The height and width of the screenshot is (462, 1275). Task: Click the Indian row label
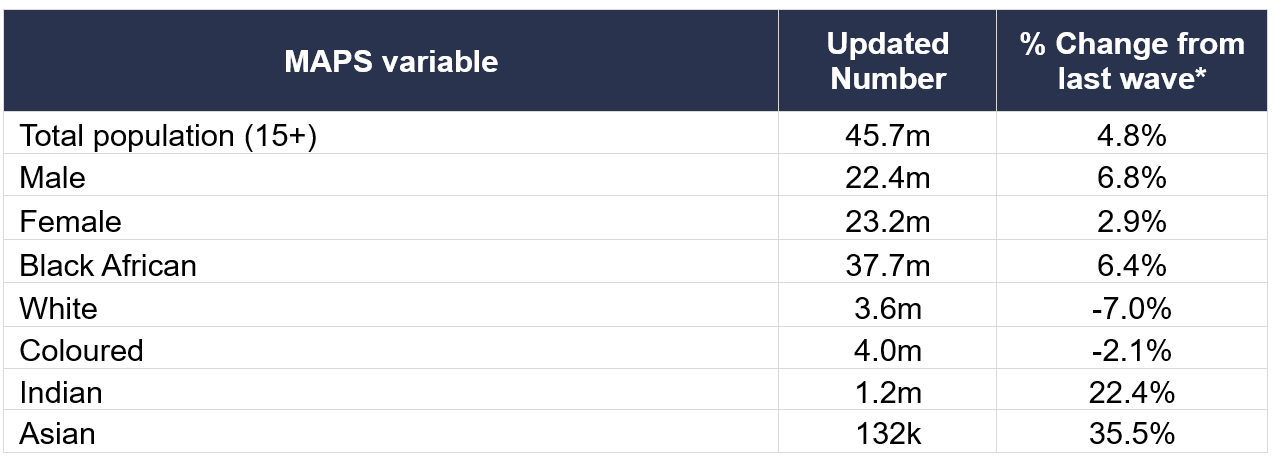61,393
